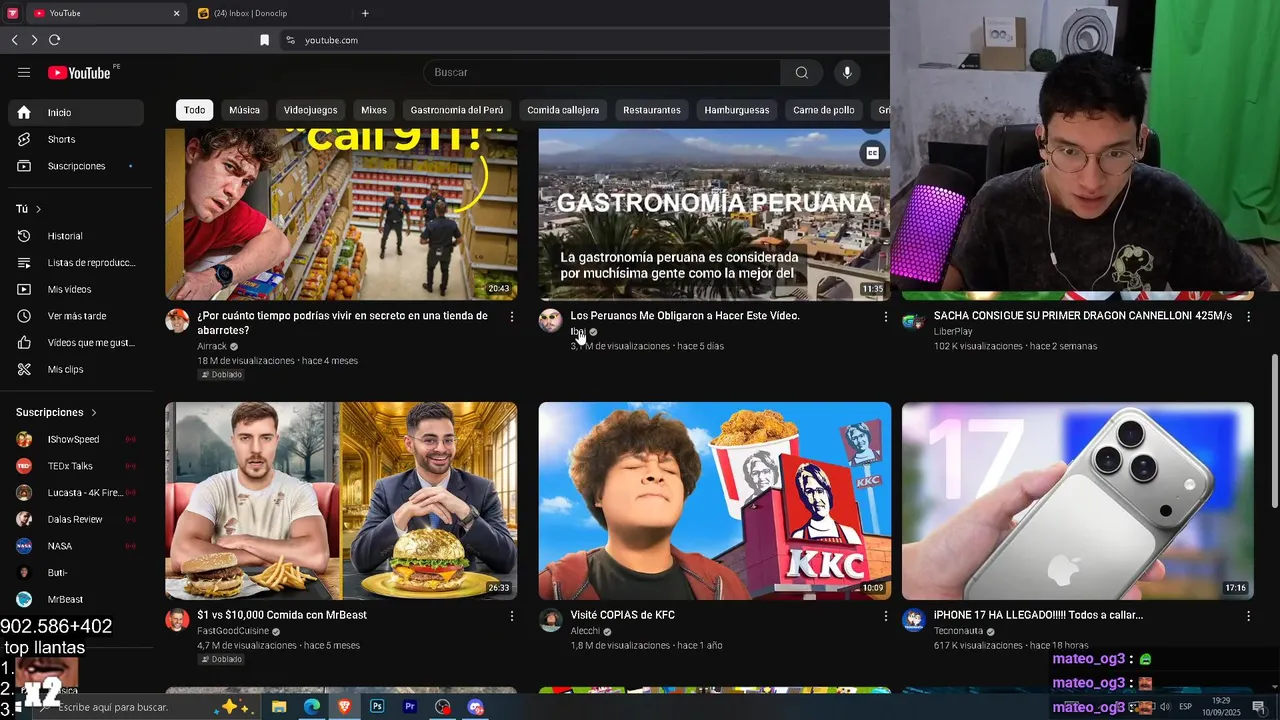Screen dimensions: 1280x720
Task: Select the Gastronomía del Perú chip
Action: click(x=457, y=110)
